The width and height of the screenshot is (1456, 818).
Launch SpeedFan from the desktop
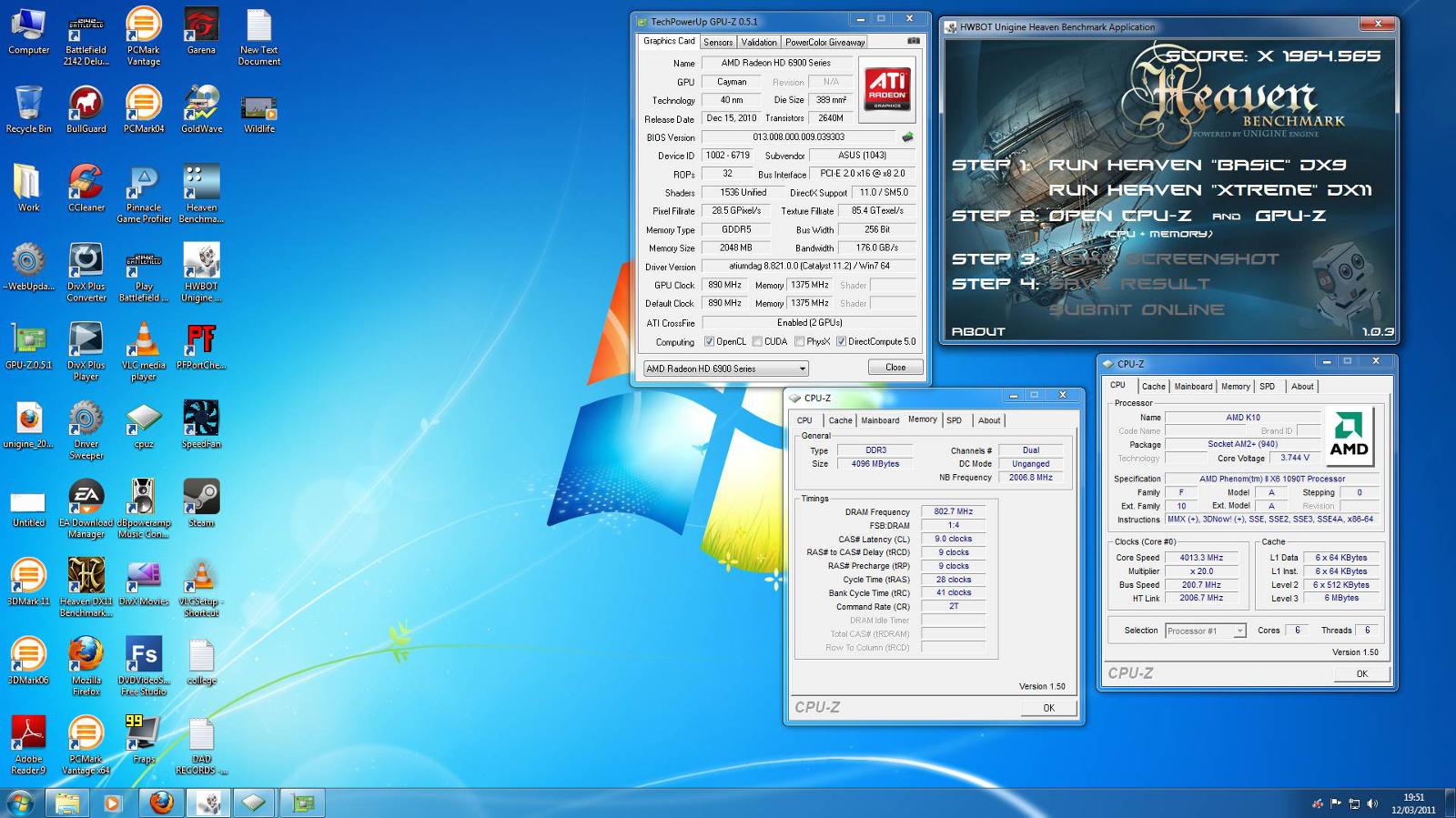click(x=201, y=425)
